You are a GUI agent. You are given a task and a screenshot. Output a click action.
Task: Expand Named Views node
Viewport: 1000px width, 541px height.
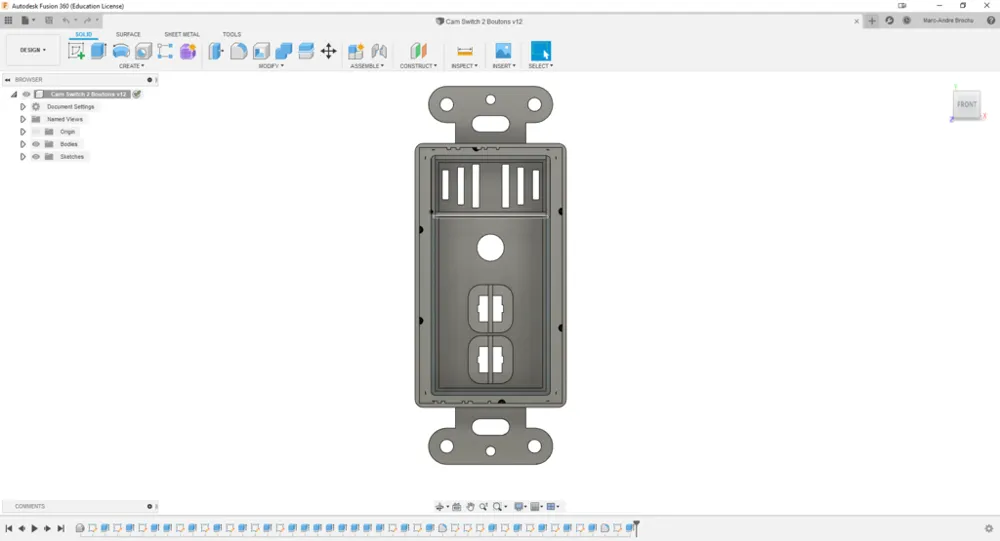click(x=22, y=119)
